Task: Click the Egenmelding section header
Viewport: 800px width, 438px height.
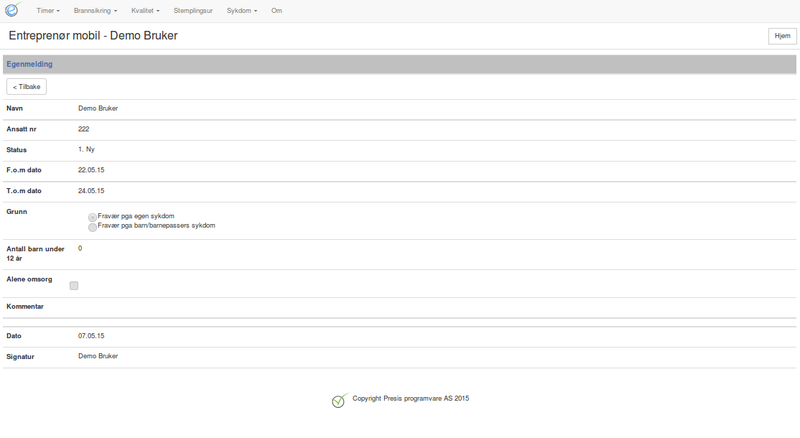Action: 30,64
